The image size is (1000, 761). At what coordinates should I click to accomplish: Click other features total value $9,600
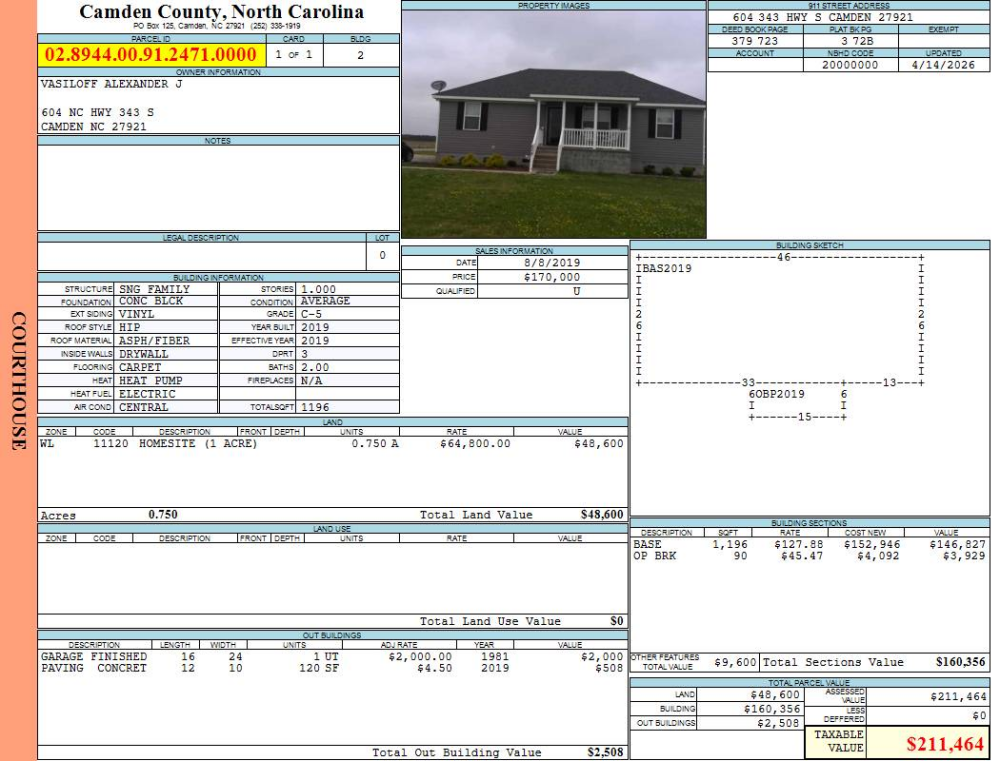735,663
